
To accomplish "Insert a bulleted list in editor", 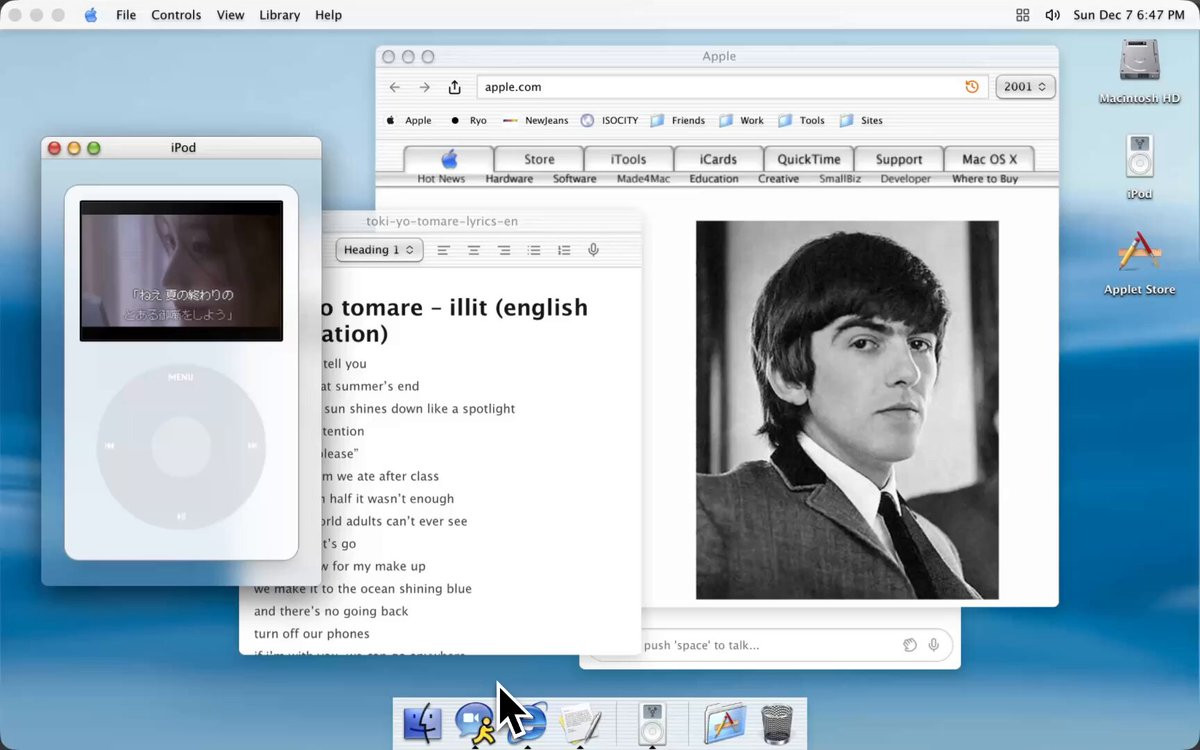I will tap(534, 250).
